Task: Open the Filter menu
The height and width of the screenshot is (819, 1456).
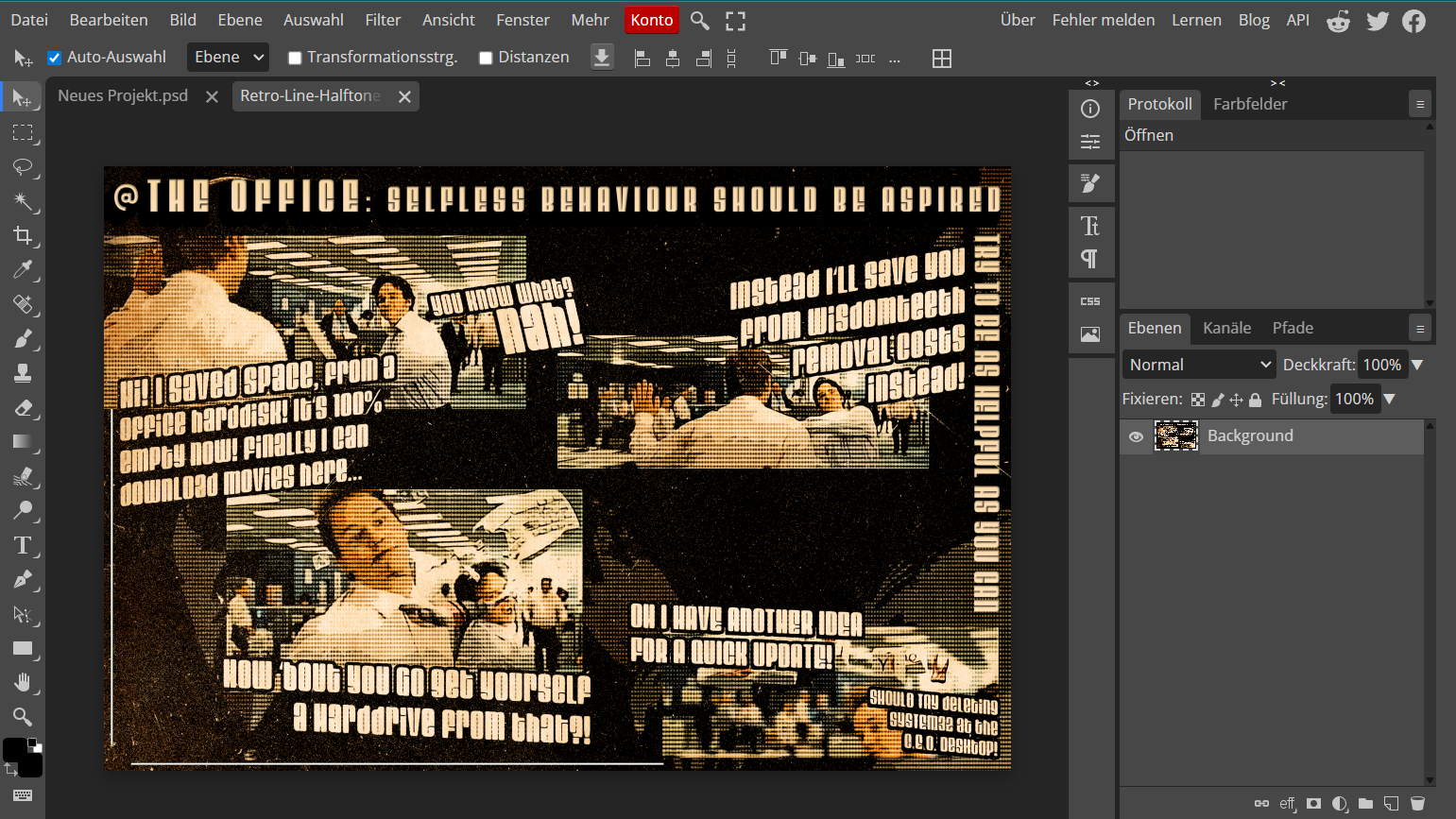Action: [x=383, y=20]
